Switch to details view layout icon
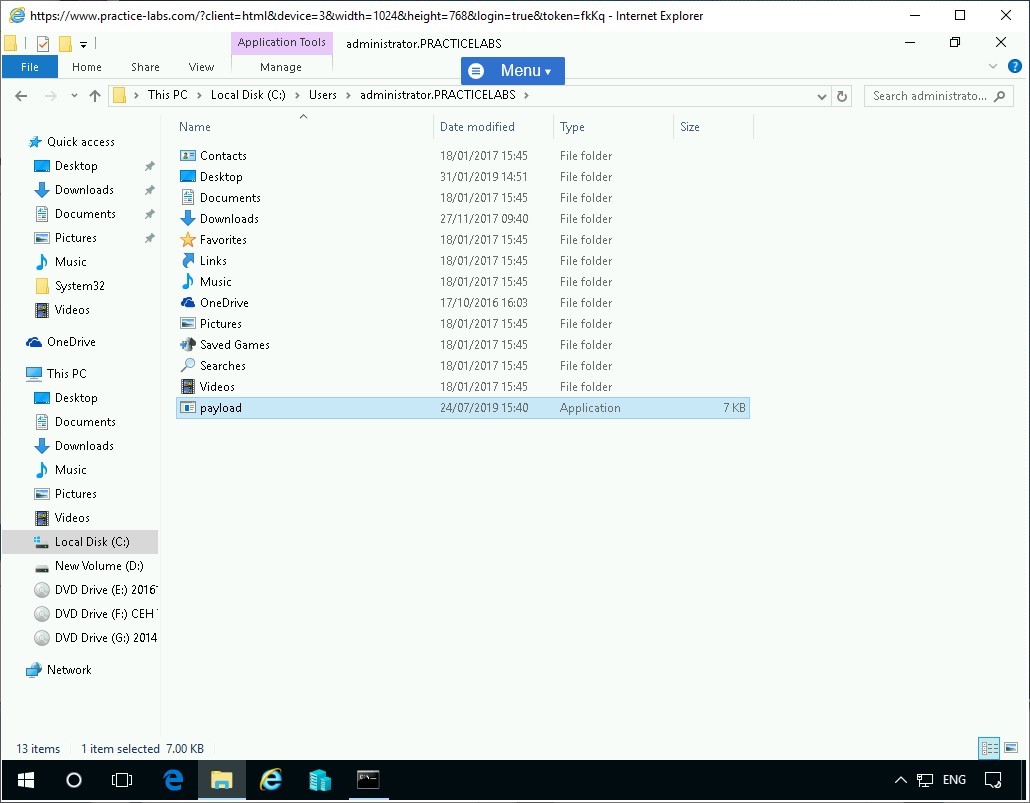 click(989, 748)
